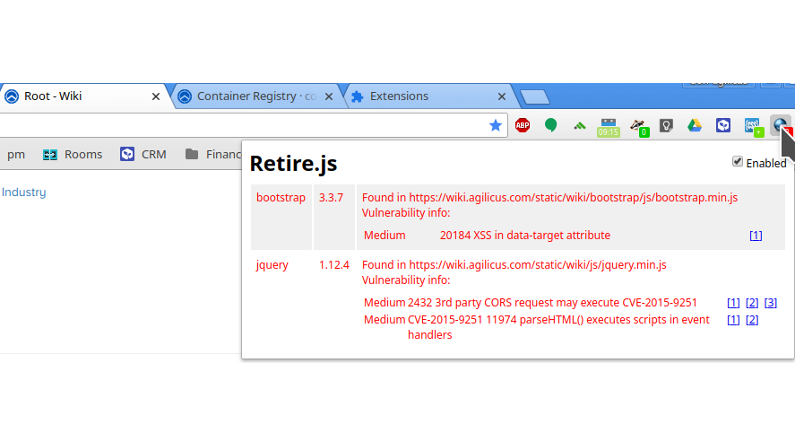Open reference [3] for jQuery CORS vulnerability
795x447 pixels.
[770, 302]
